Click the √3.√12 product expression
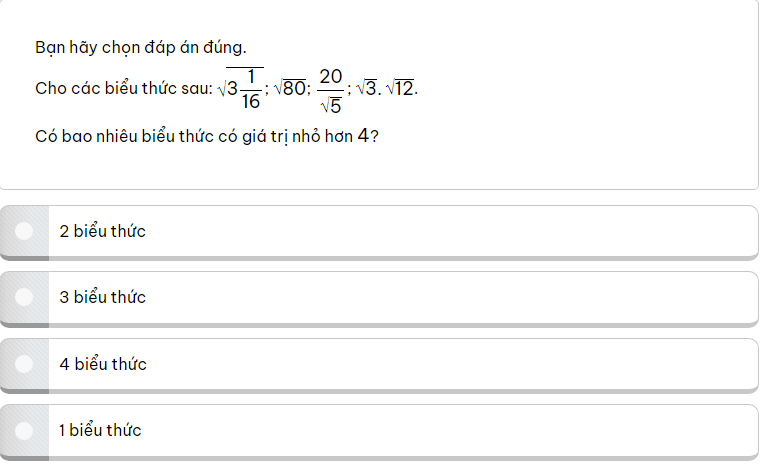Viewport: 764px width, 468px height. 385,89
